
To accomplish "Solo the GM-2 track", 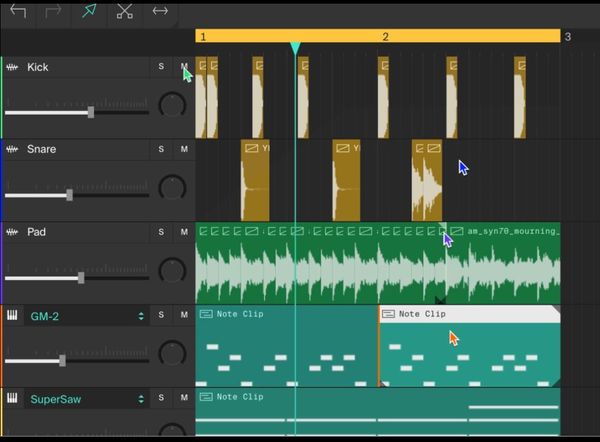I will (x=161, y=315).
